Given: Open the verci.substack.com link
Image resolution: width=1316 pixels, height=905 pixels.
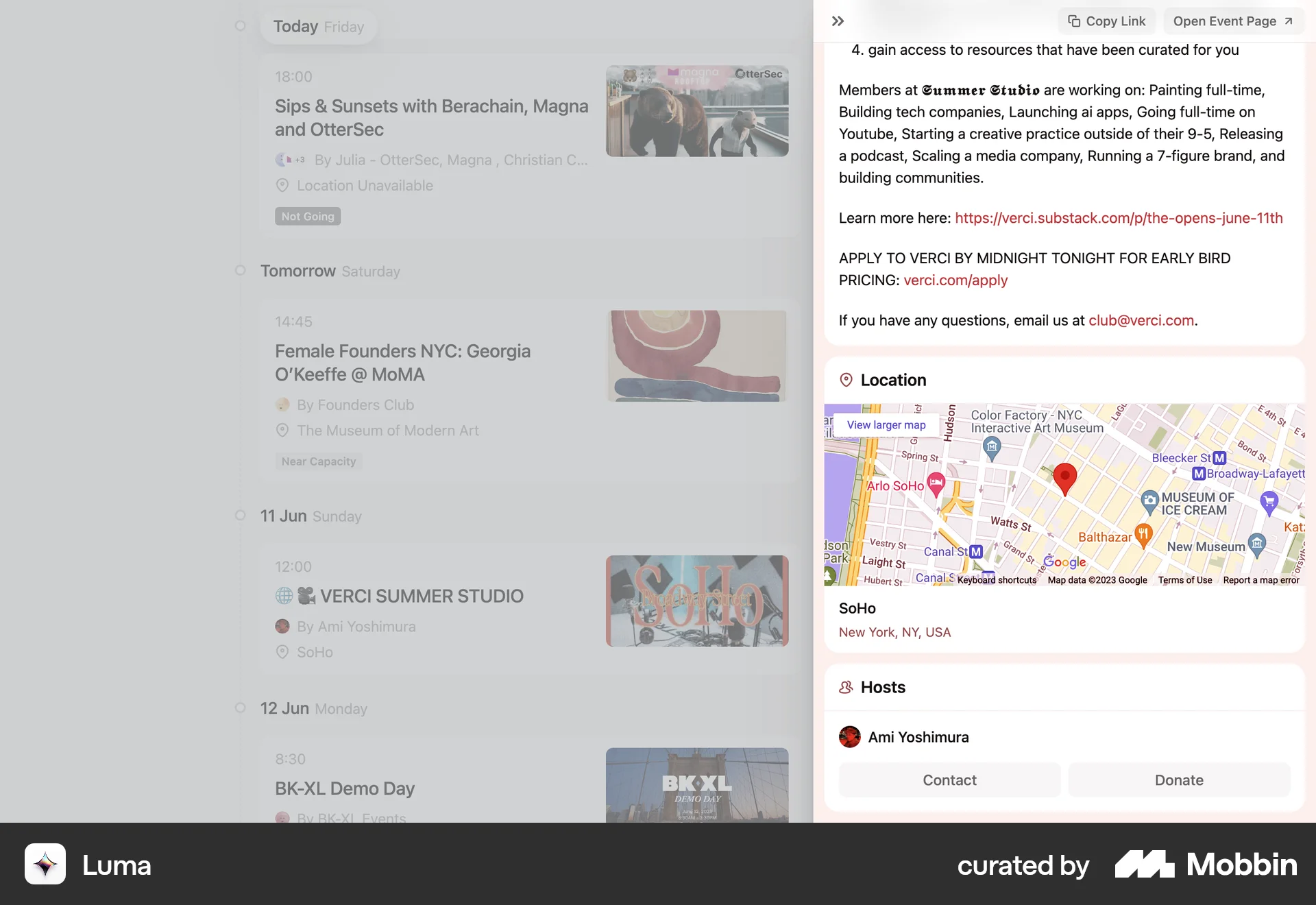Looking at the screenshot, I should [x=1118, y=218].
